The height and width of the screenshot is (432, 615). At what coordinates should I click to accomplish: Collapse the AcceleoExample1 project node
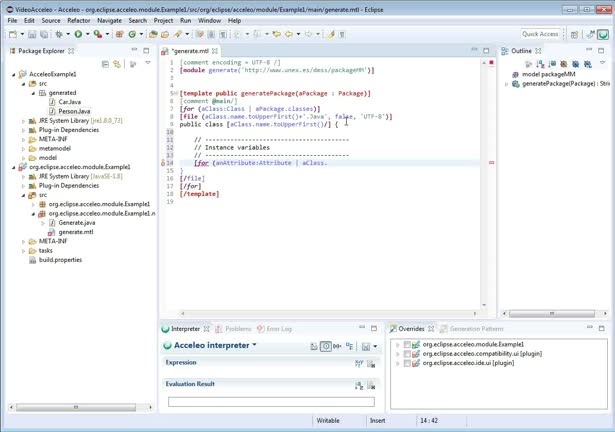click(x=14, y=74)
